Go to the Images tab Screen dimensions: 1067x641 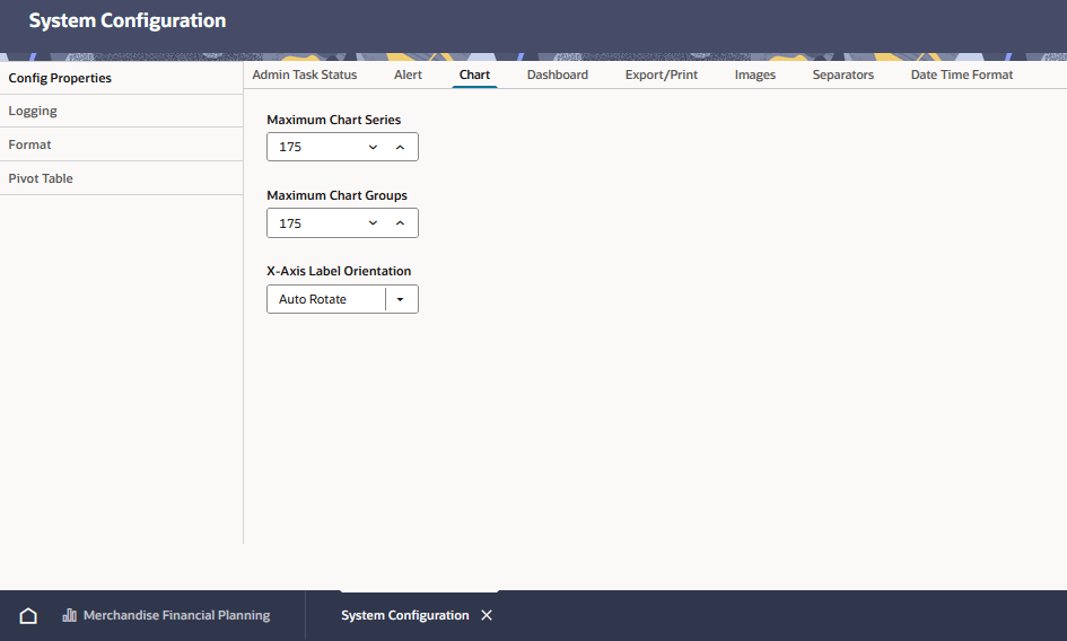755,75
